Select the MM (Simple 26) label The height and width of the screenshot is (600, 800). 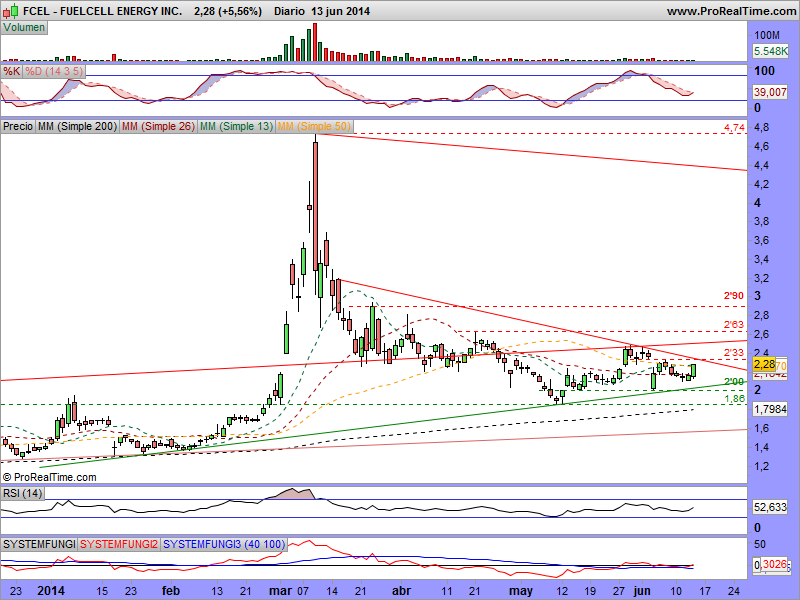click(158, 126)
